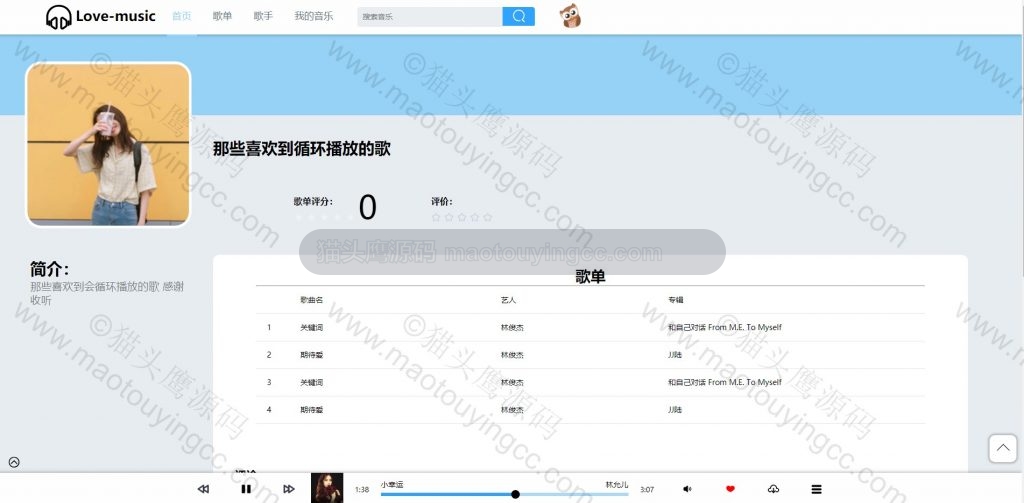The width and height of the screenshot is (1024, 503).
Task: Click the playlist cover photo
Action: (108, 144)
